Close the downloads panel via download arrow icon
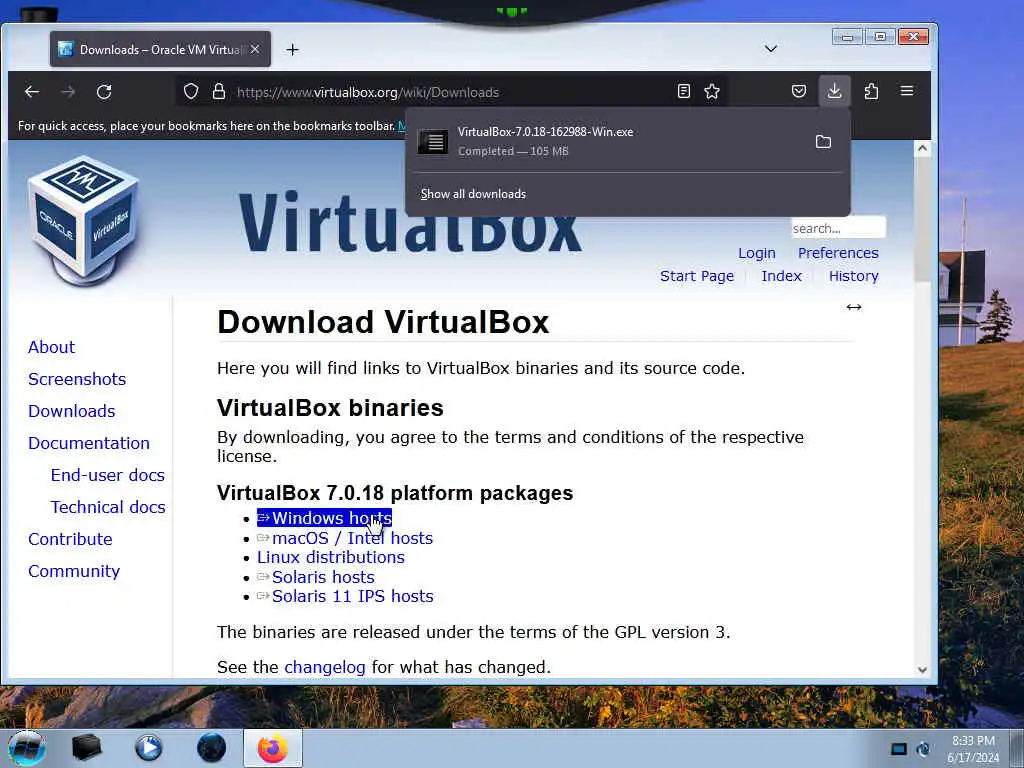 834,91
